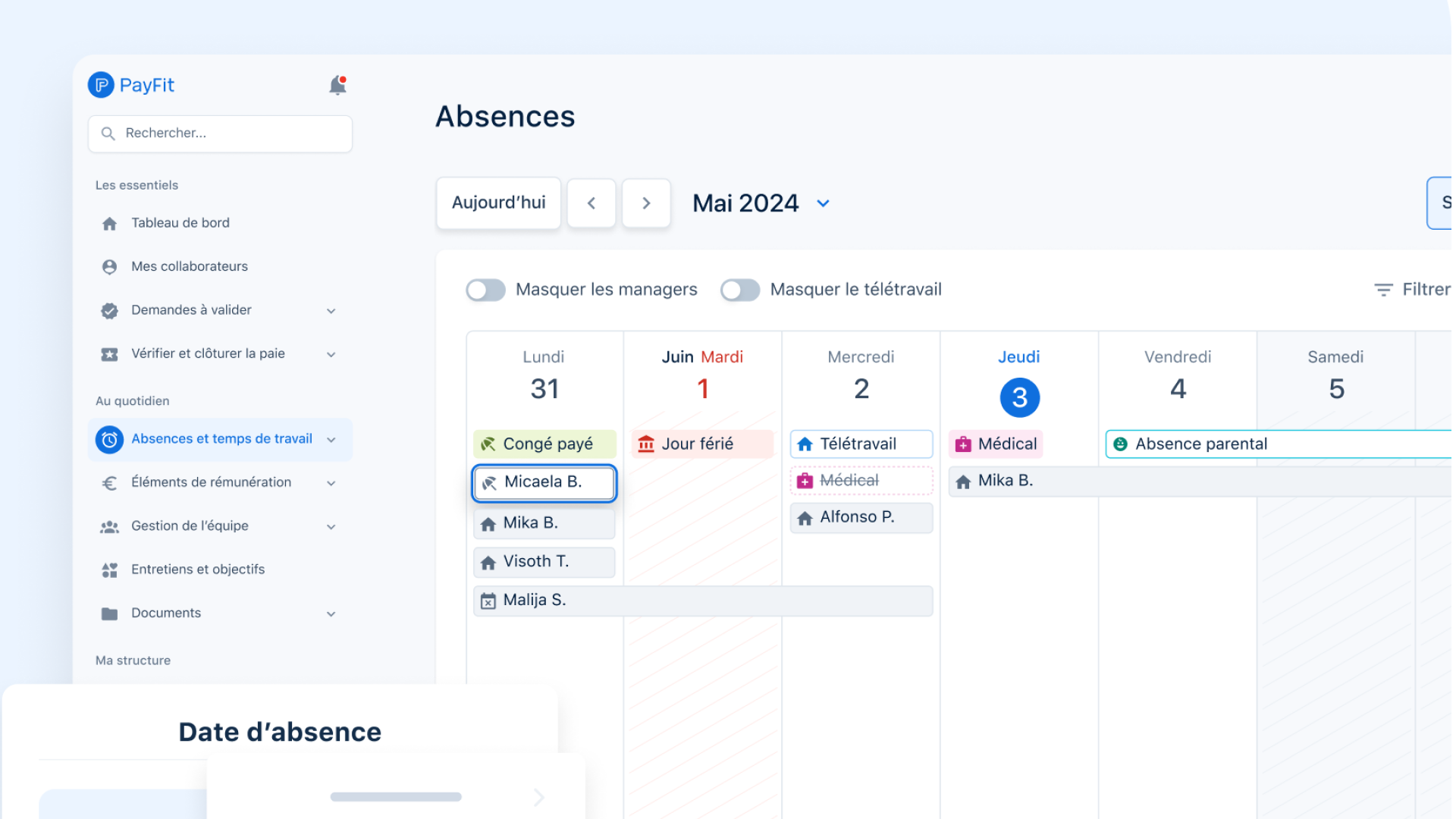Select Absences et temps de travail menu entry
Image resolution: width=1456 pixels, height=819 pixels.
221,438
